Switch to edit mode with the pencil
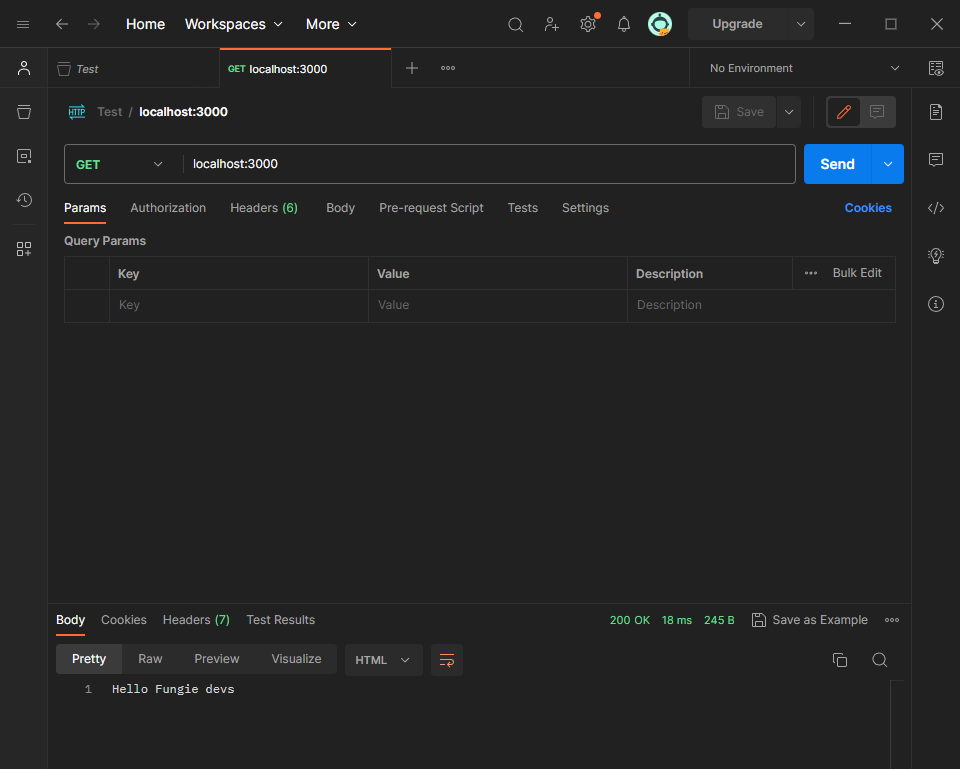 pyautogui.click(x=844, y=112)
